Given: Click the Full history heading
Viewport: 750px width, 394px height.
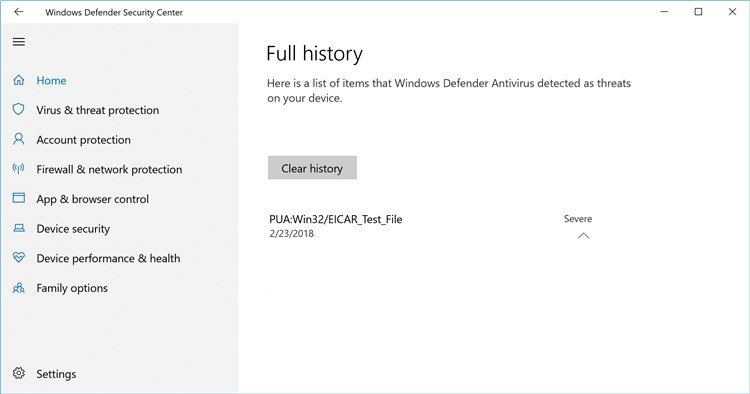Looking at the screenshot, I should tap(314, 54).
